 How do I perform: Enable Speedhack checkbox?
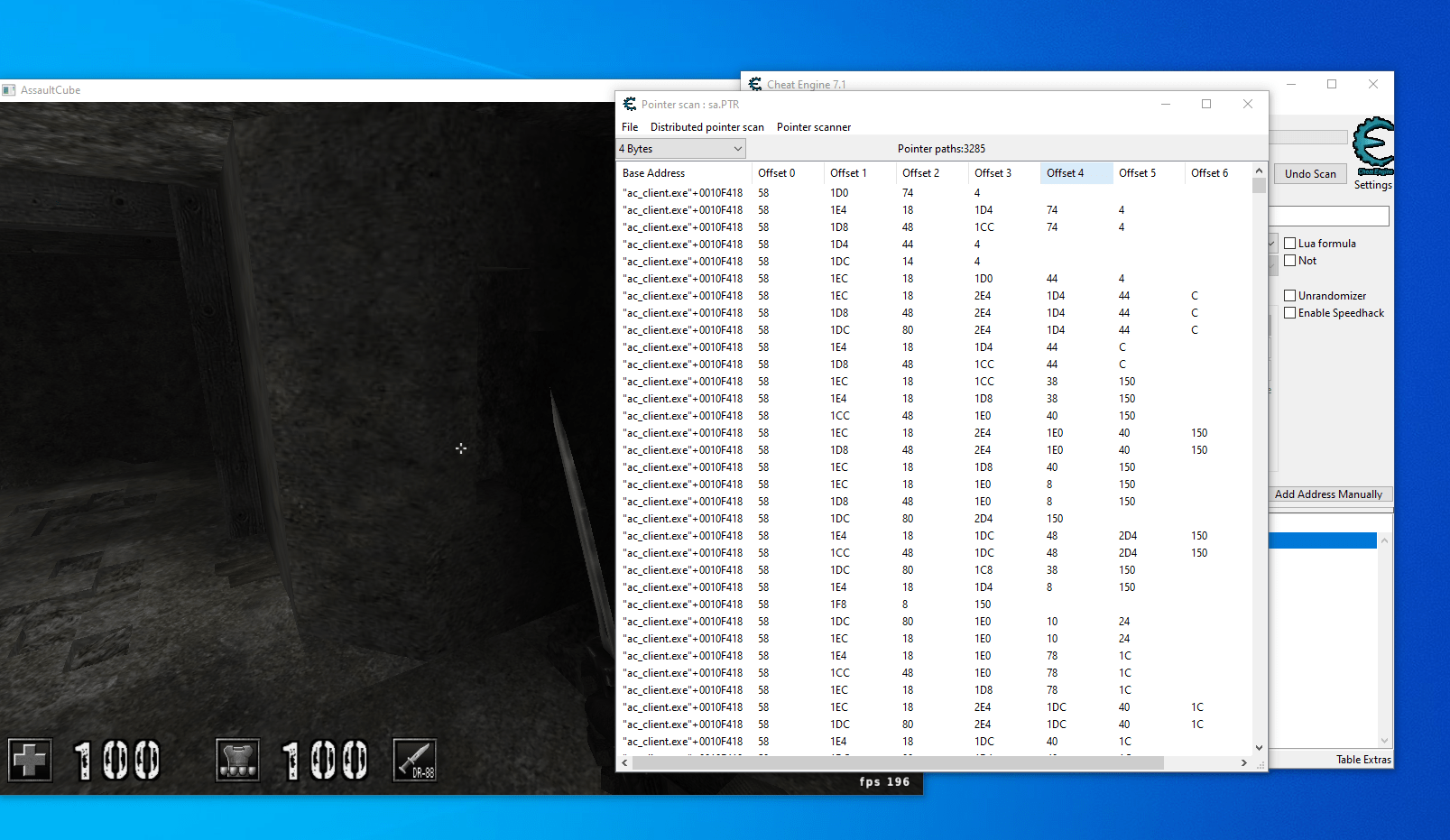pyautogui.click(x=1290, y=313)
